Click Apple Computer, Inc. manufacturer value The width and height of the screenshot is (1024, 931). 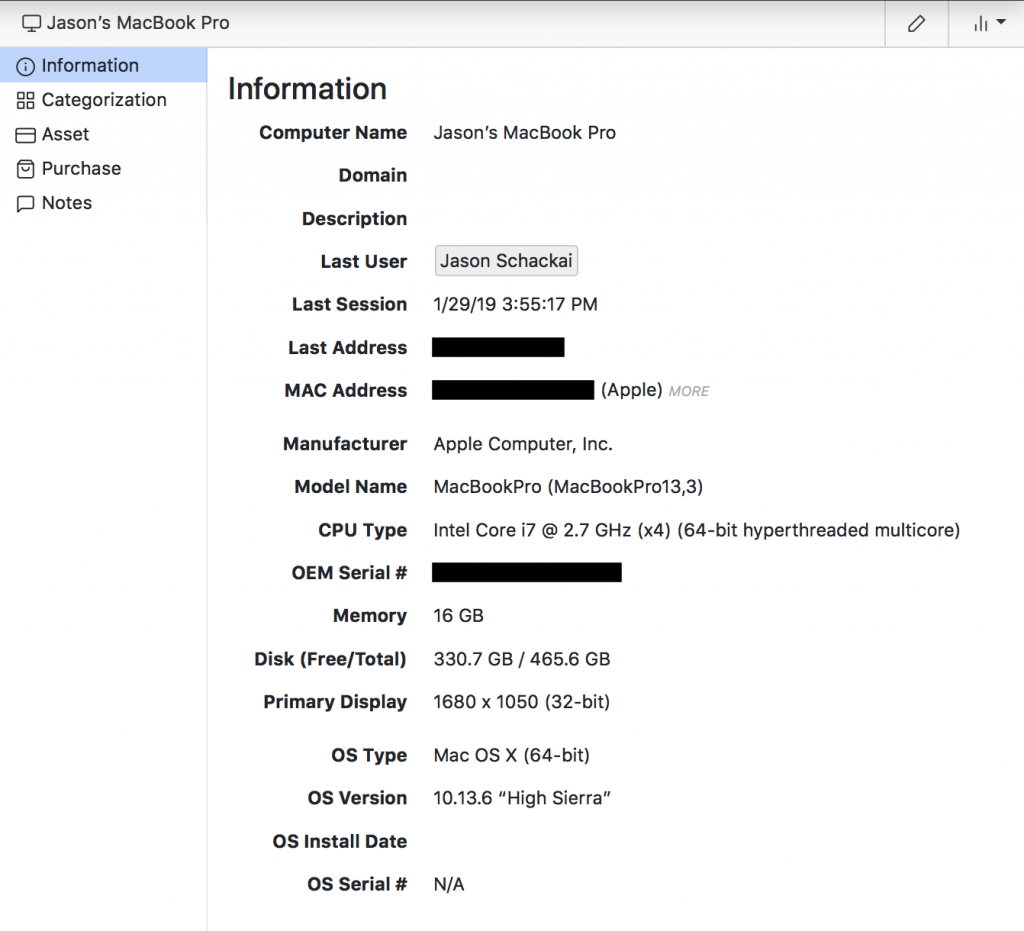point(523,444)
